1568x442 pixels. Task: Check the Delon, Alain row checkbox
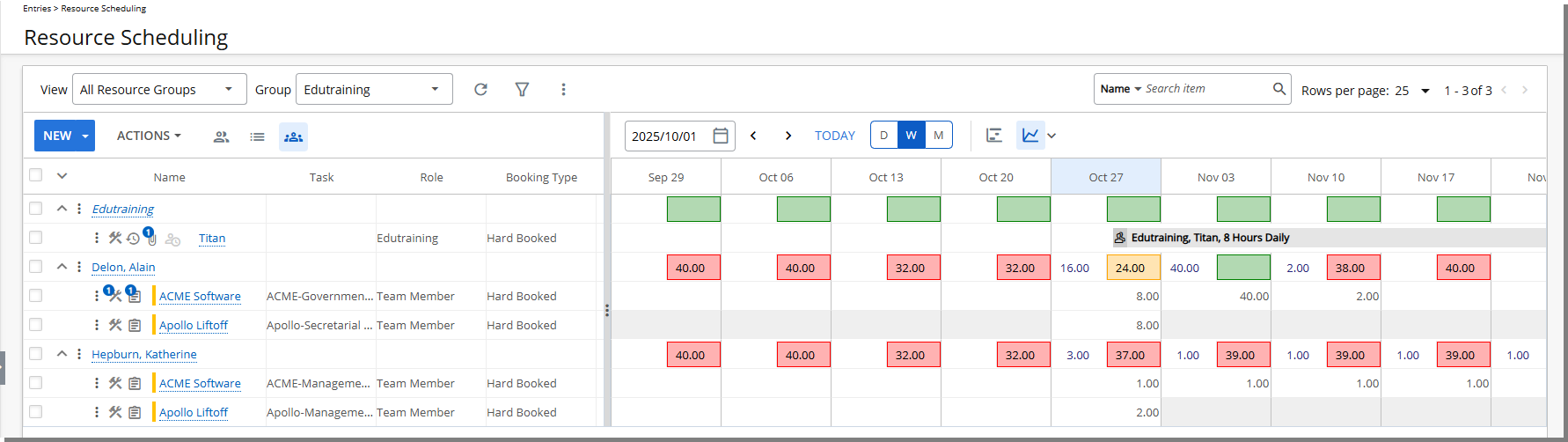35,267
